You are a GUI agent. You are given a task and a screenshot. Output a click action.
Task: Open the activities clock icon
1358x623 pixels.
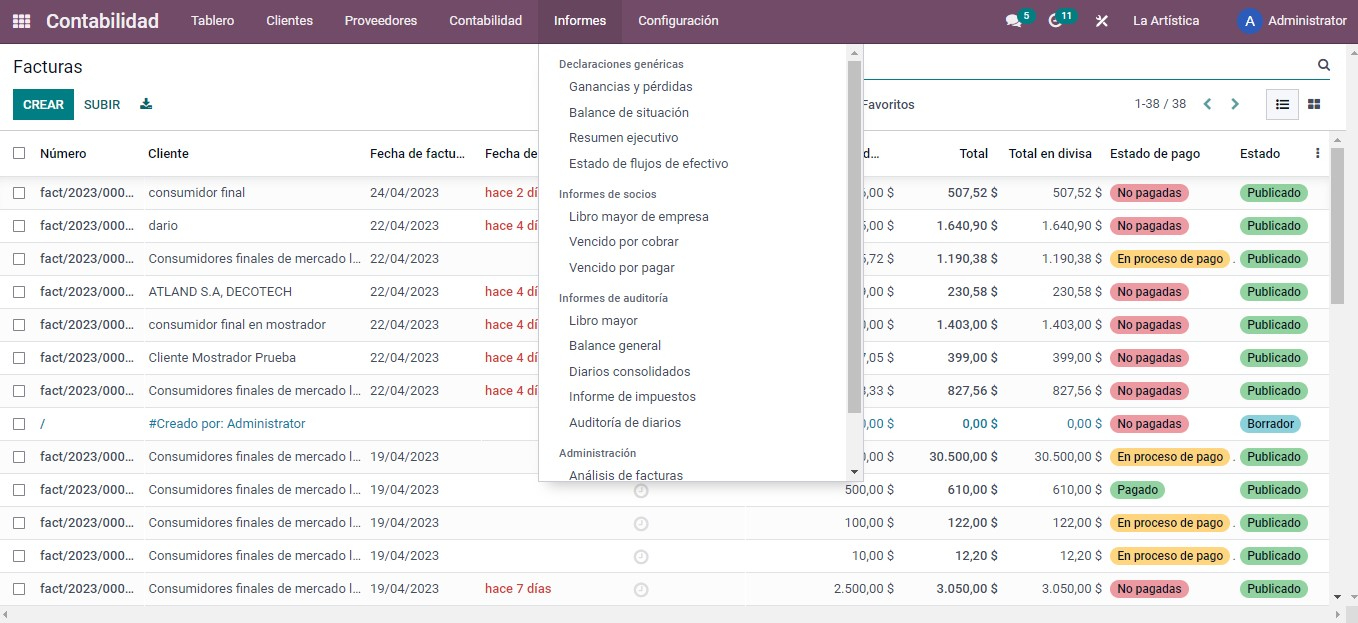click(1055, 21)
